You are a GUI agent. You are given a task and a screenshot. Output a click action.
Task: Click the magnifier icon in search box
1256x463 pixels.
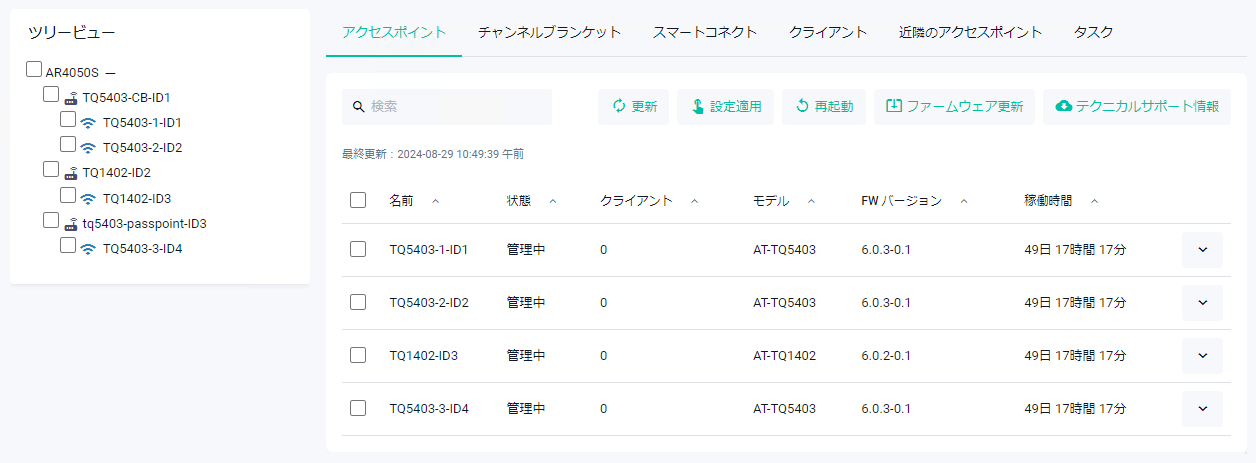point(358,107)
